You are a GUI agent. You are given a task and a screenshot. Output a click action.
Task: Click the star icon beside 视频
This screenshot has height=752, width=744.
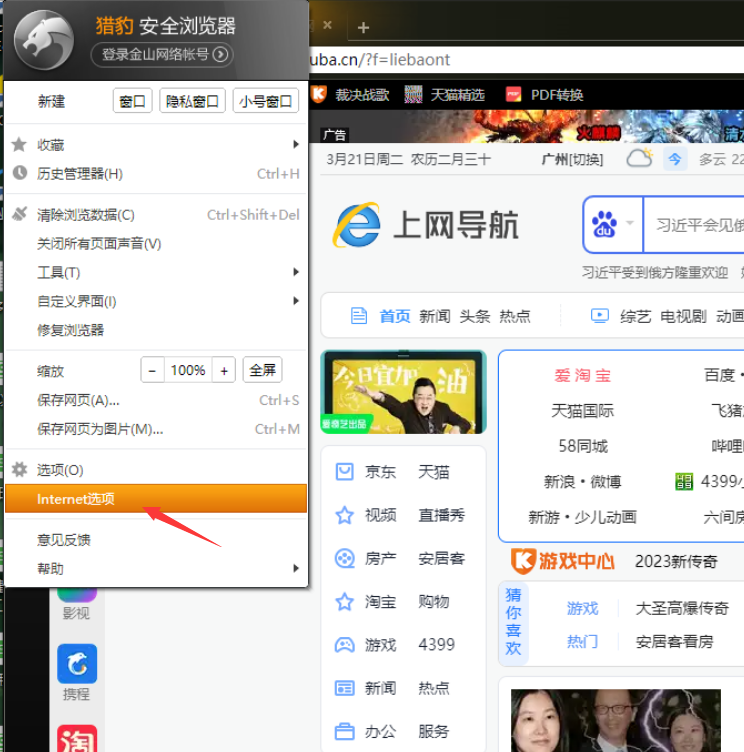344,515
